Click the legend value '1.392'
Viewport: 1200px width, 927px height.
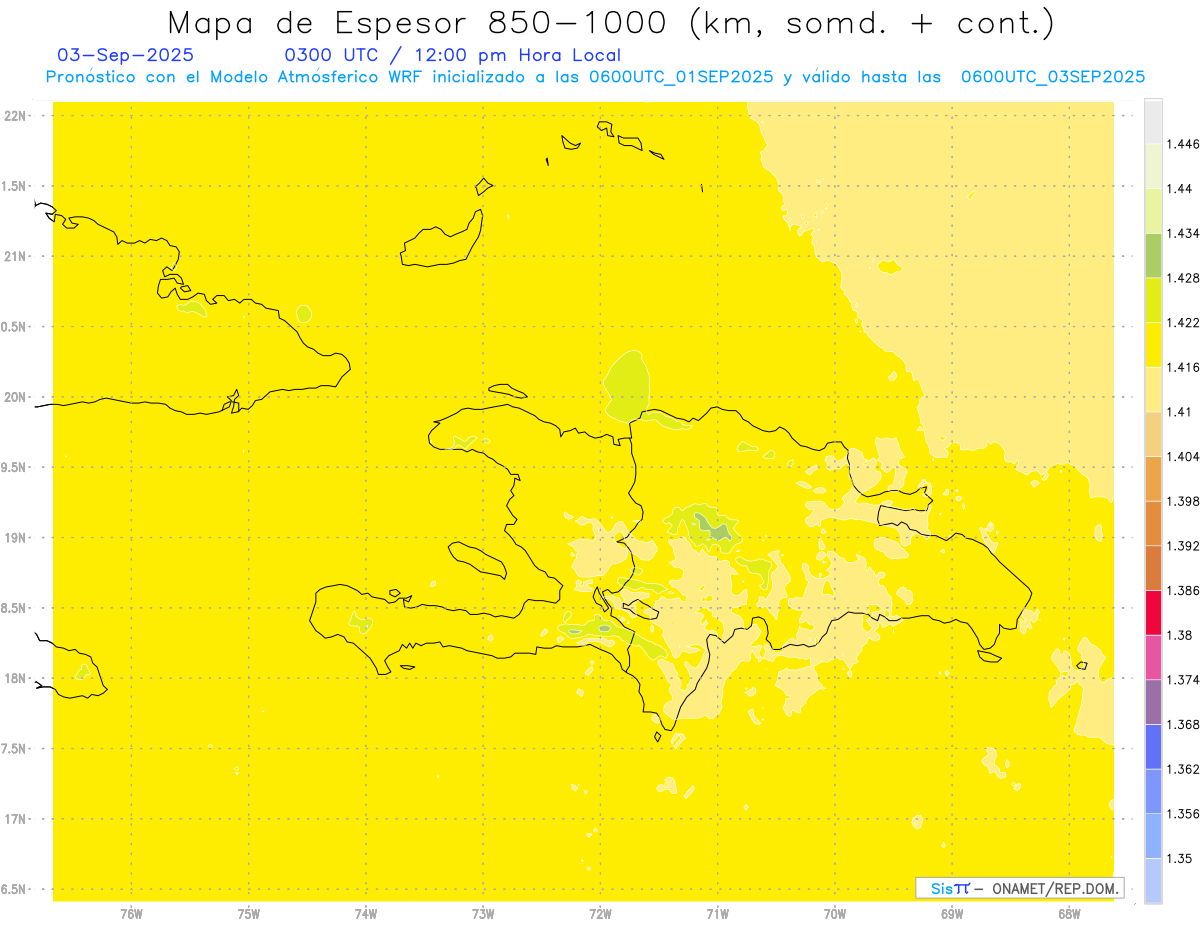click(x=1184, y=546)
